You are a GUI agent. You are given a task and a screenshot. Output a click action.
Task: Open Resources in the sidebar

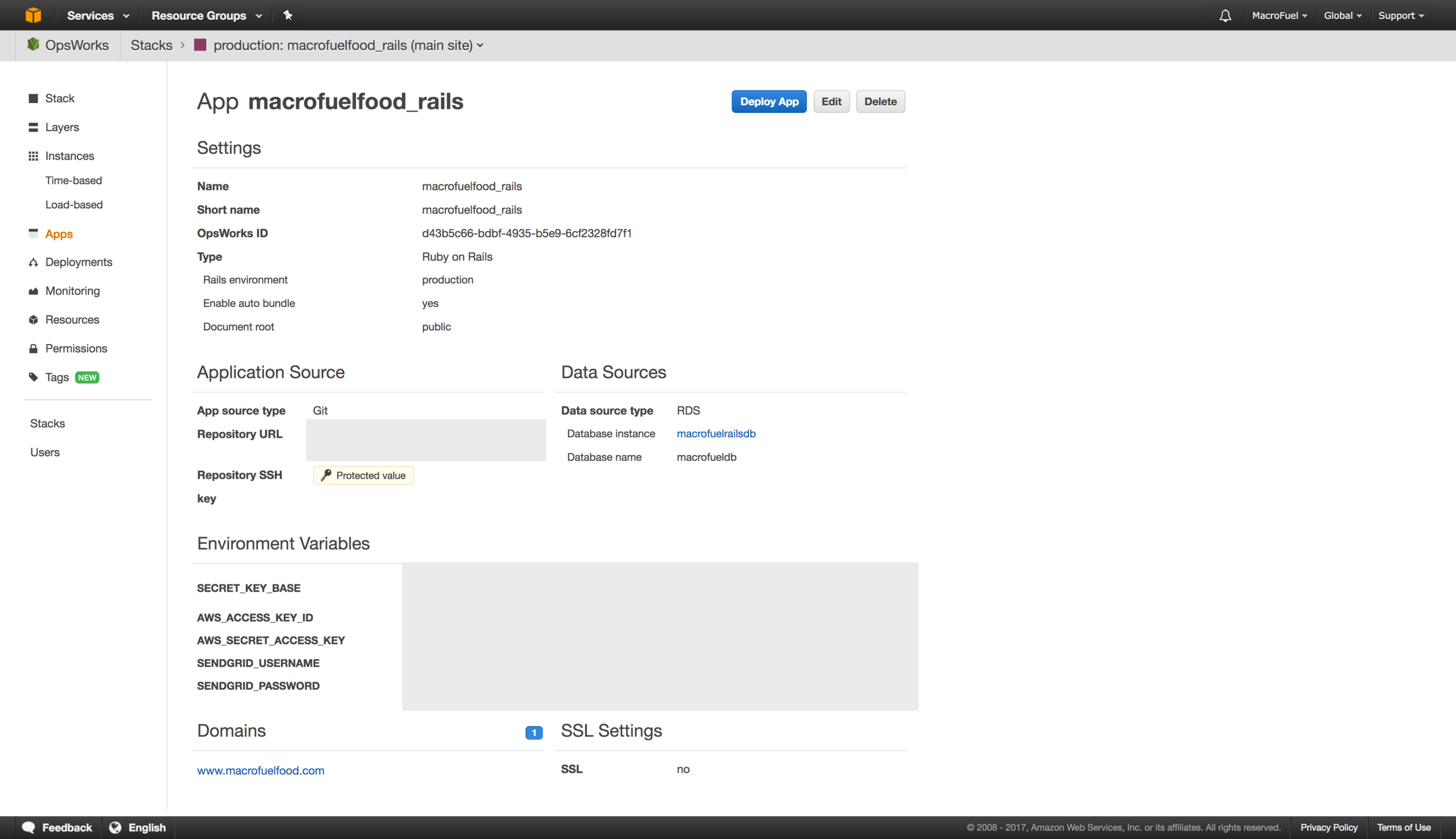click(72, 320)
